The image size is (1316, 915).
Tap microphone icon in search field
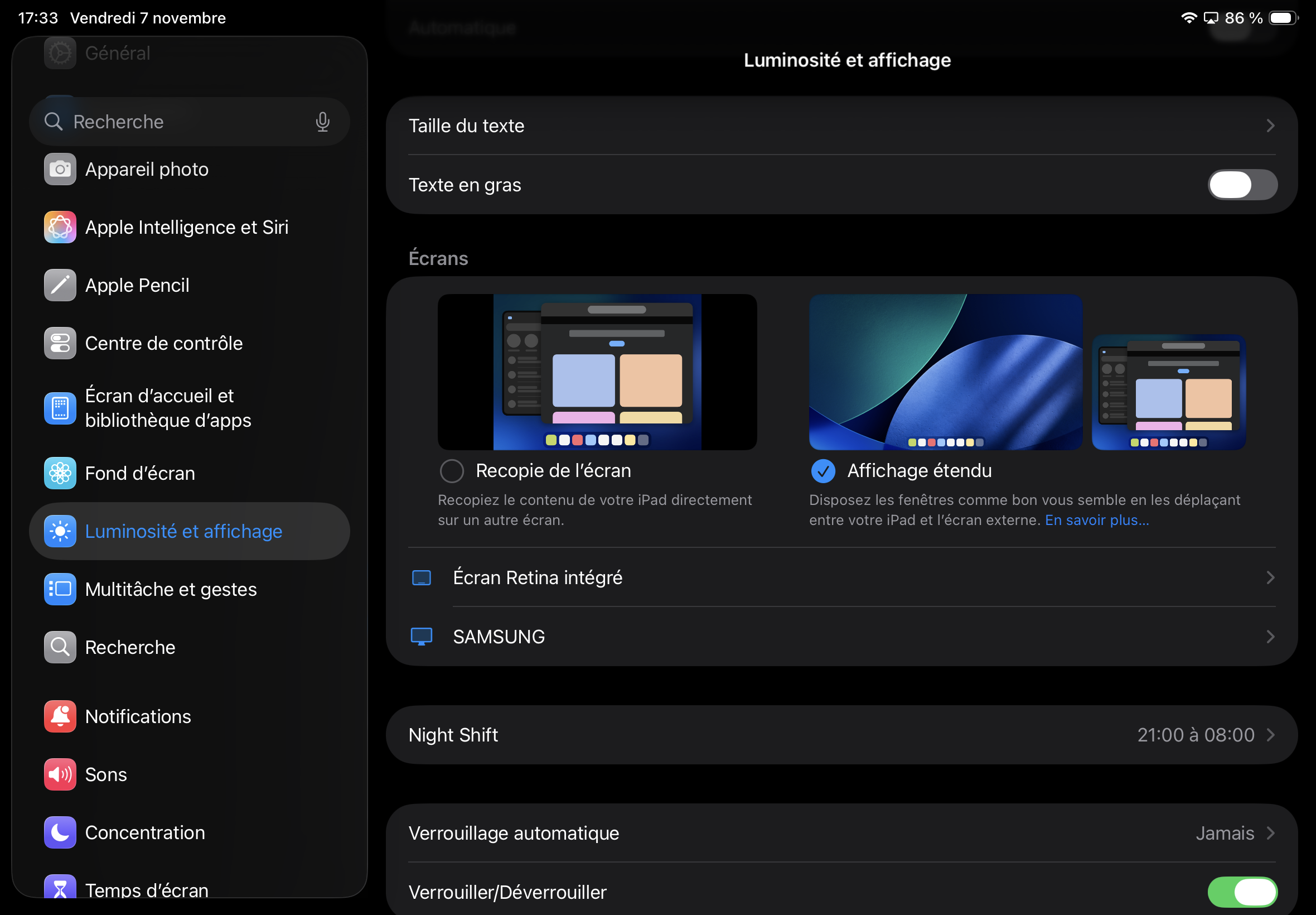(x=322, y=122)
